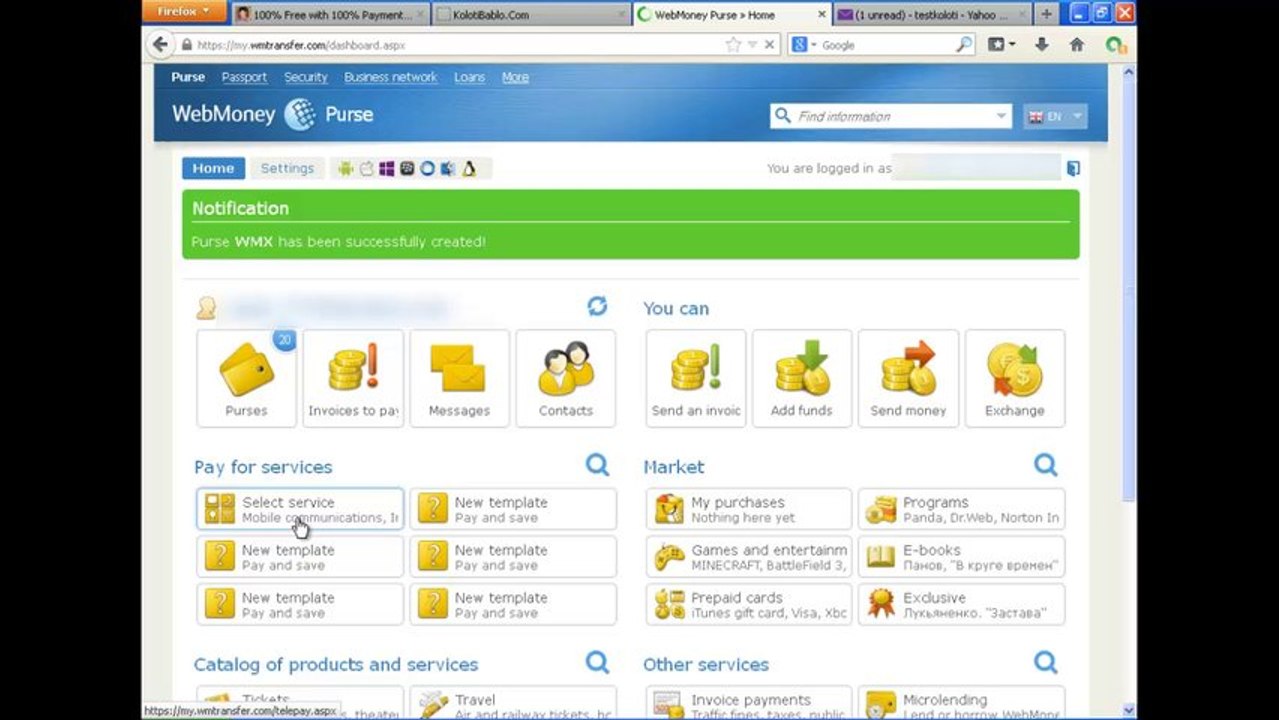Image resolution: width=1279 pixels, height=720 pixels.
Task: Open Games and entertainment button
Action: [749, 557]
